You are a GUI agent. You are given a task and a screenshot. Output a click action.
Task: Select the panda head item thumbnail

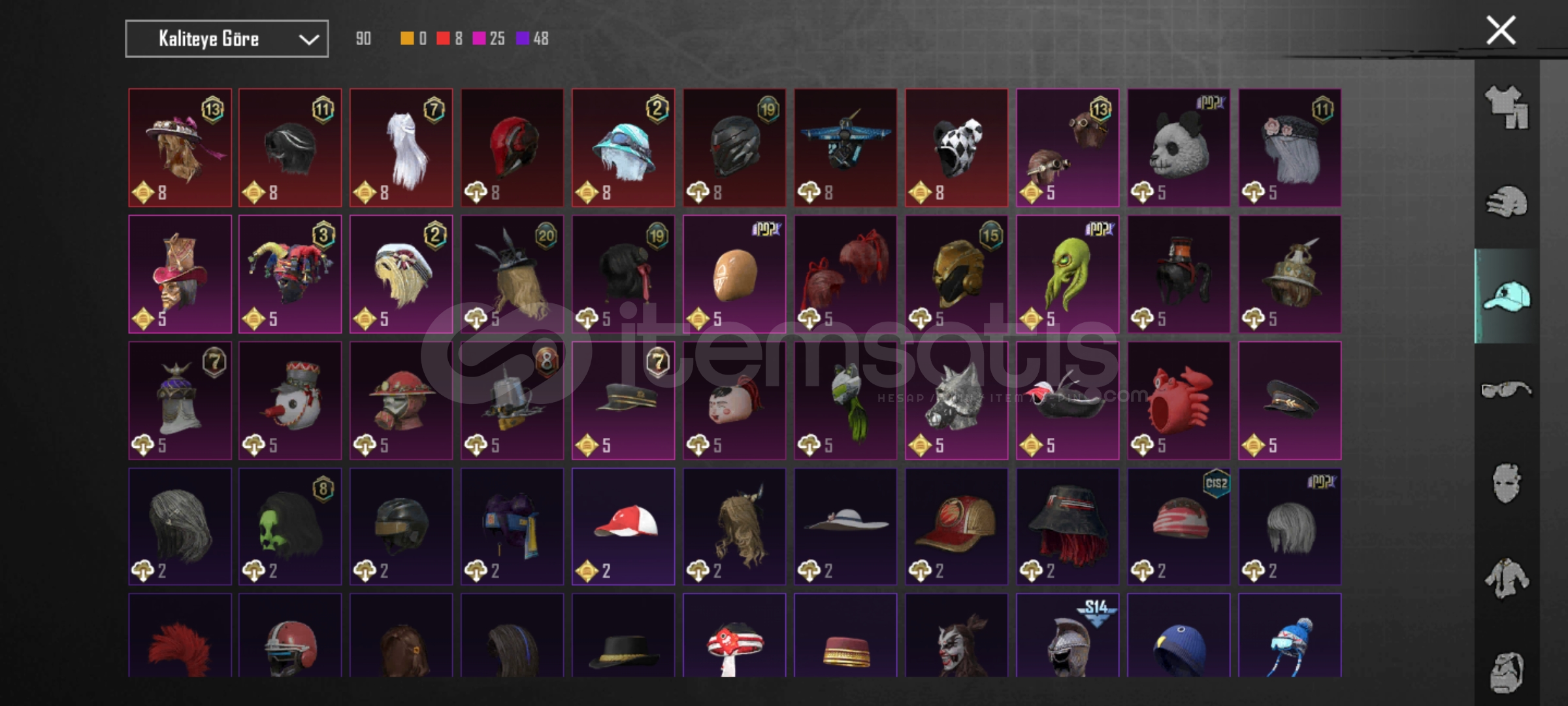tap(1179, 148)
